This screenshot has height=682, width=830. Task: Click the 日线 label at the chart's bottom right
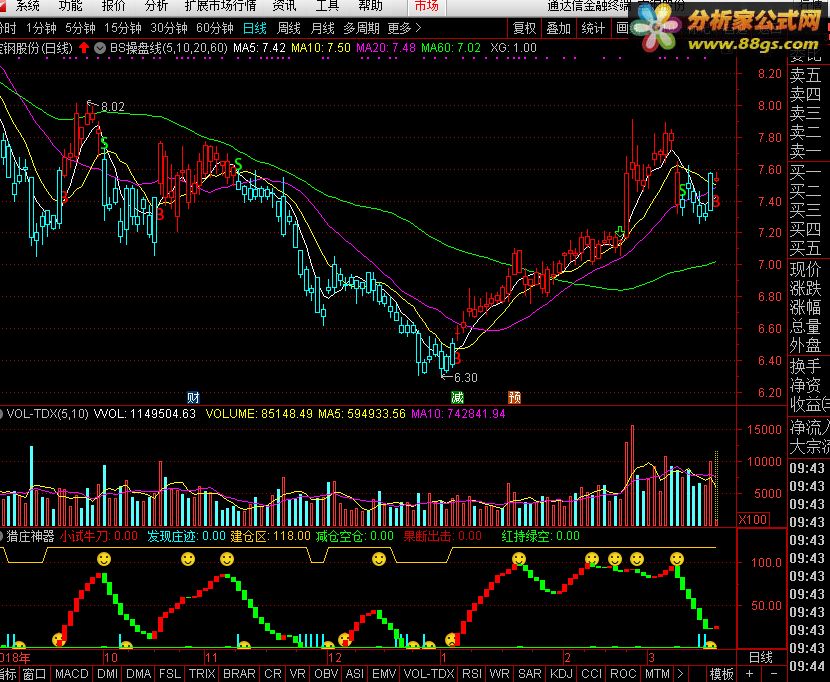coord(761,658)
